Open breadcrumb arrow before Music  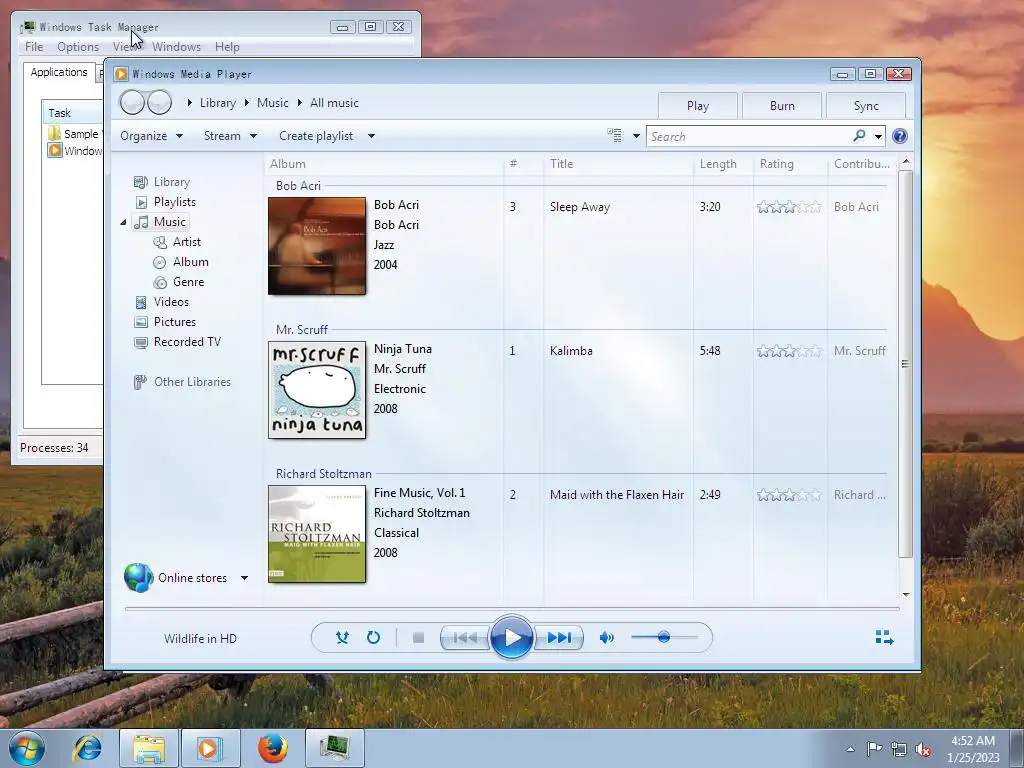tap(247, 103)
